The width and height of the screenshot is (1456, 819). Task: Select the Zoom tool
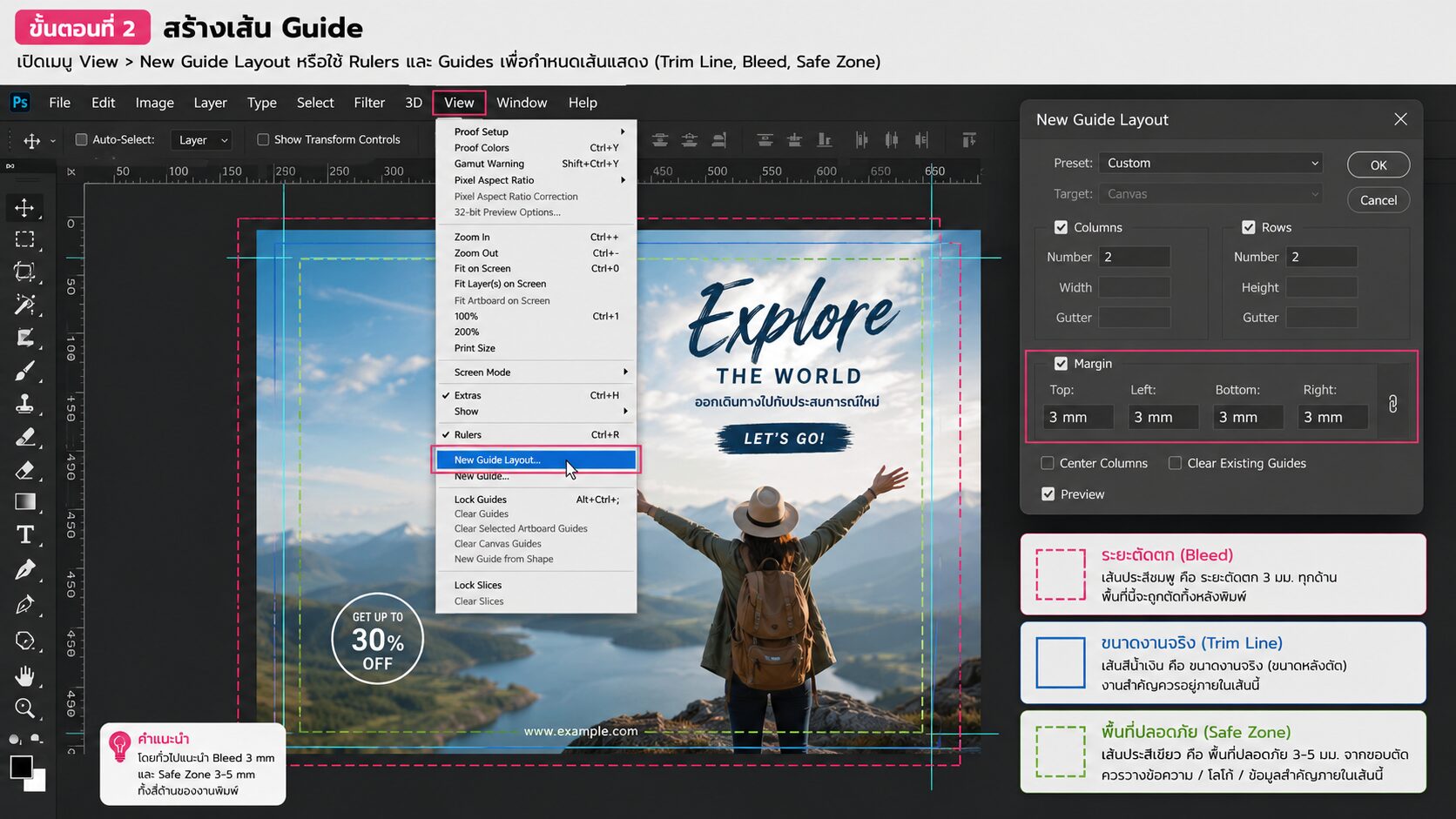click(x=24, y=708)
